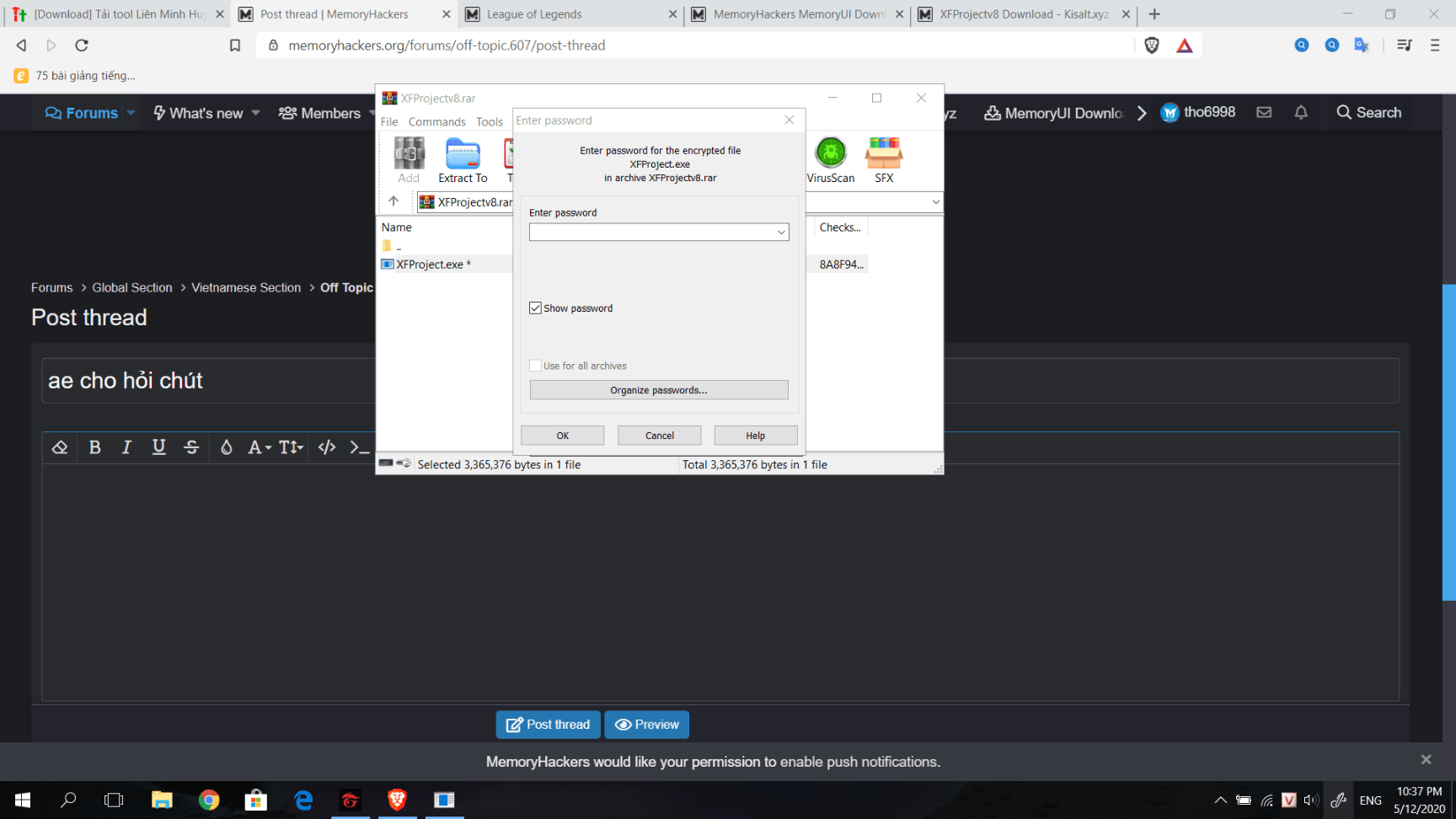Click the Preview button

point(647,725)
